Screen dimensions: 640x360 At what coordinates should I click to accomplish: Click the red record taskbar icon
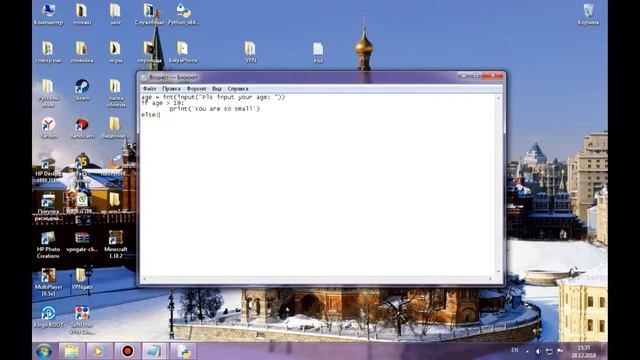pyautogui.click(x=127, y=351)
